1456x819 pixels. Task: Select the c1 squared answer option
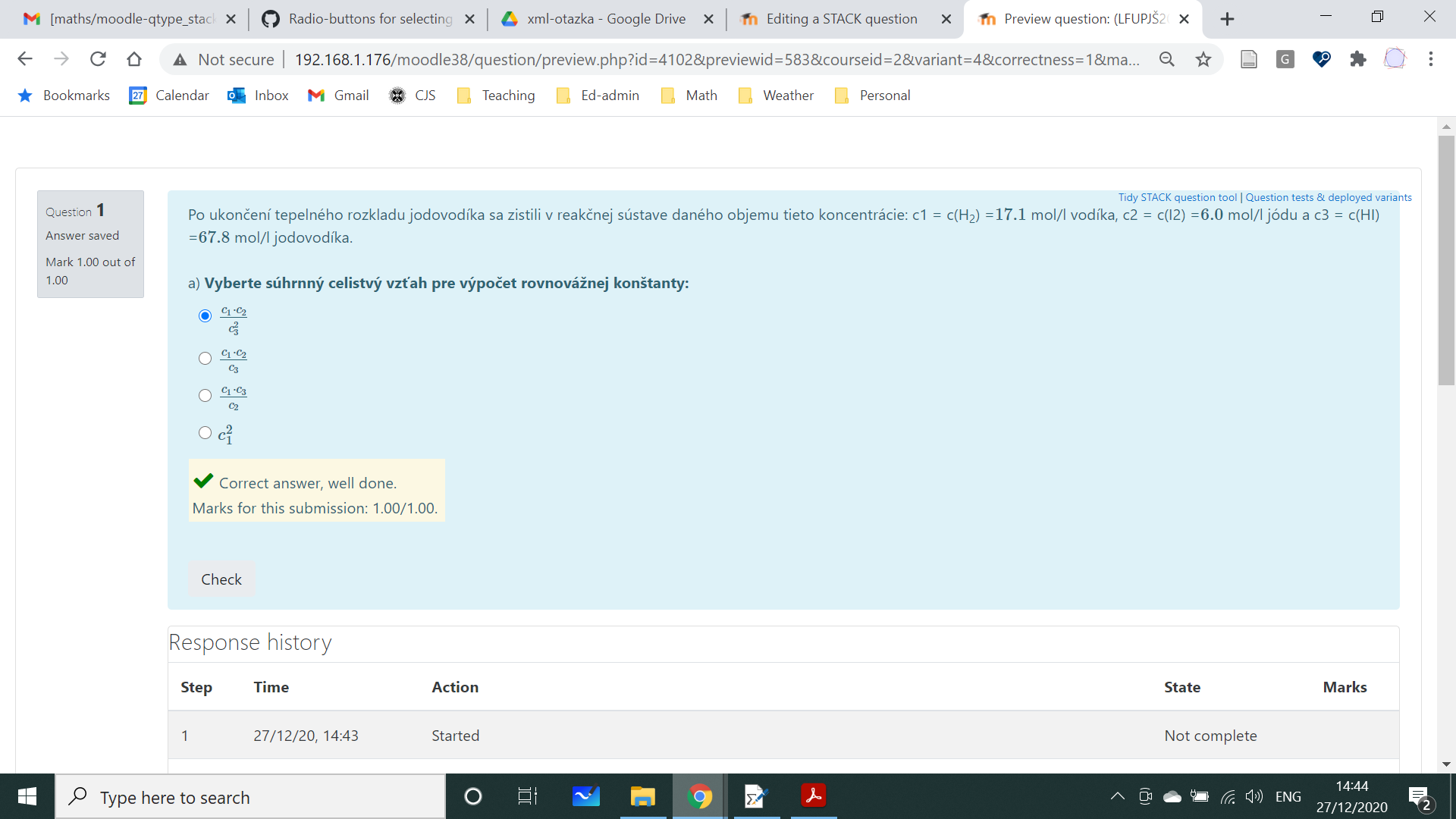coord(204,432)
